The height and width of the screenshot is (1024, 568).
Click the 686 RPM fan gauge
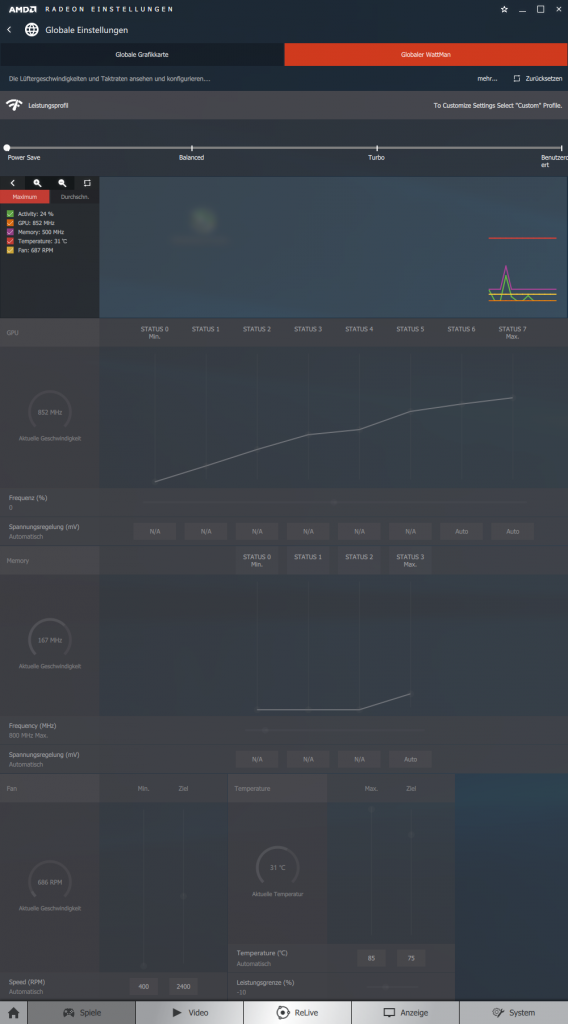point(50,882)
